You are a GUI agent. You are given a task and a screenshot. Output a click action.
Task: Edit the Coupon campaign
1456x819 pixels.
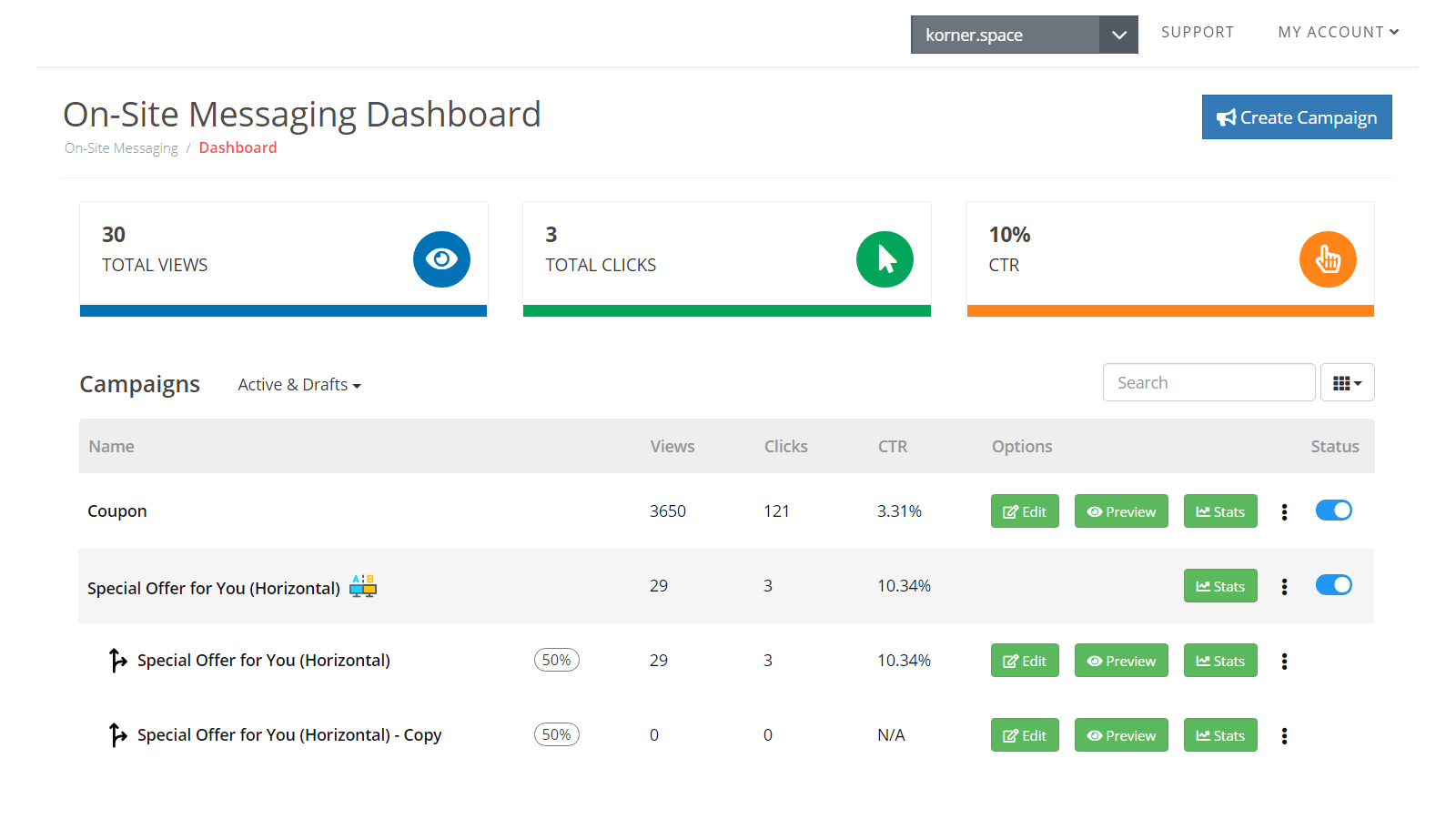point(1025,511)
